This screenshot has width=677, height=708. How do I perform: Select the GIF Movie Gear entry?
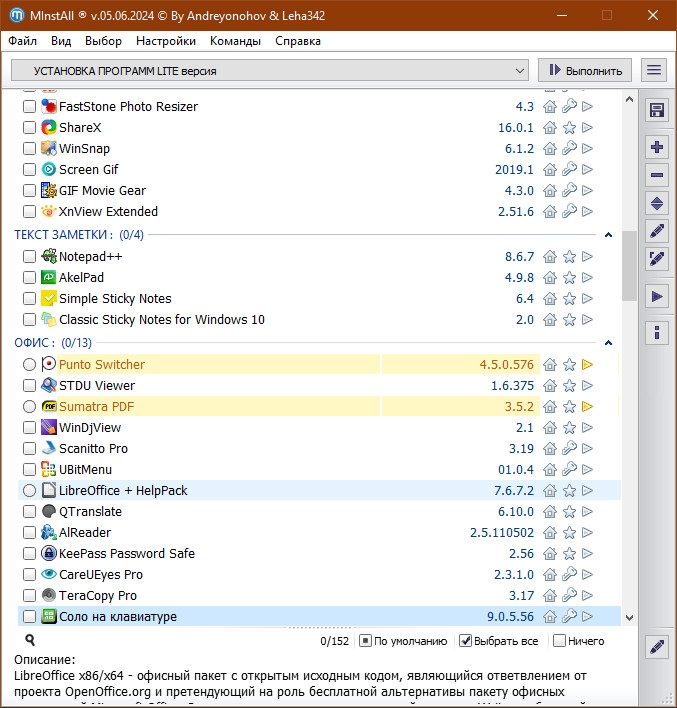tap(103, 191)
